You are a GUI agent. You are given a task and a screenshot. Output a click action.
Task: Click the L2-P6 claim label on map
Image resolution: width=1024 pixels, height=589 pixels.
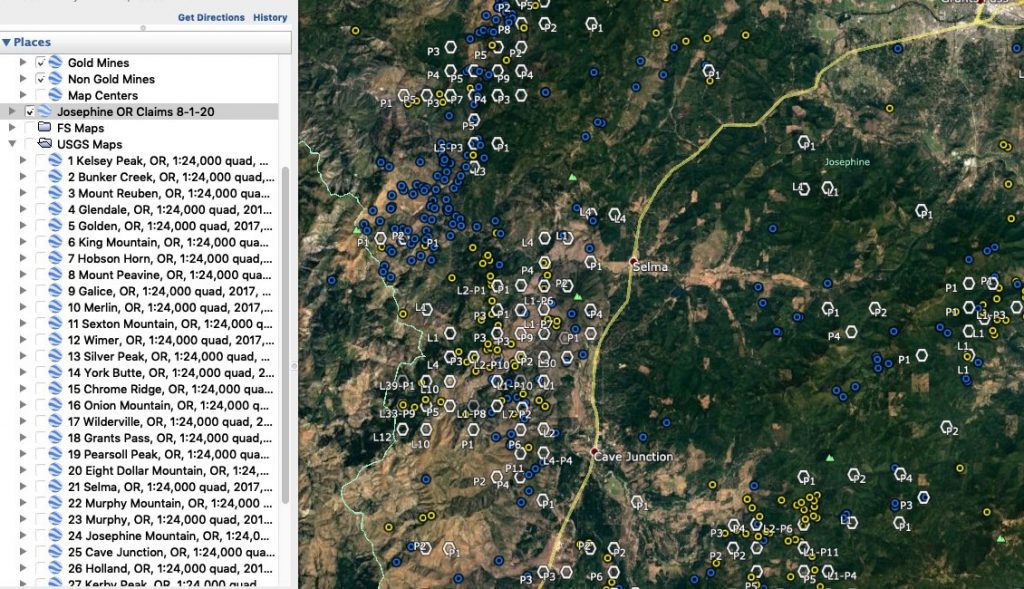click(x=777, y=529)
